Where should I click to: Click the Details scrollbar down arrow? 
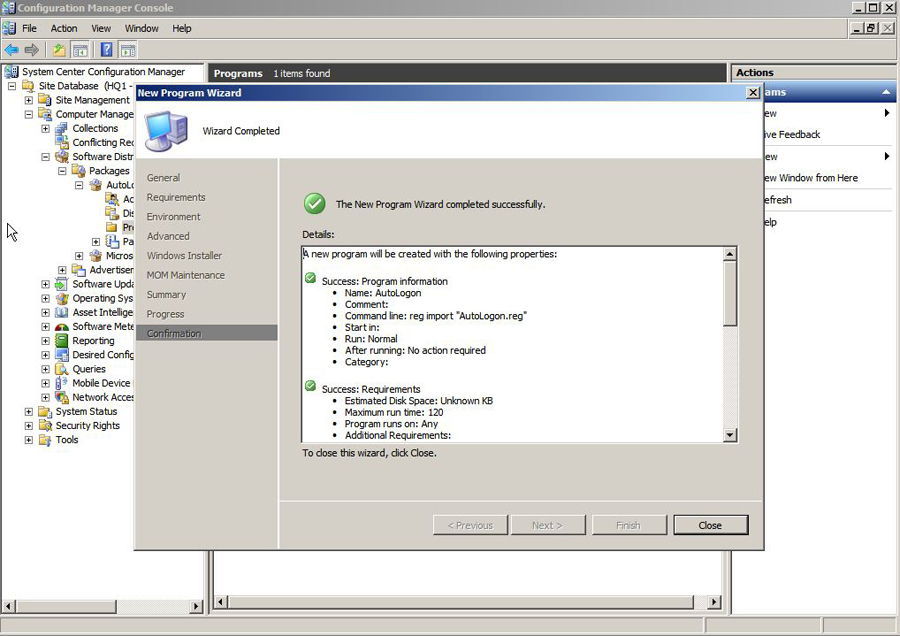730,435
